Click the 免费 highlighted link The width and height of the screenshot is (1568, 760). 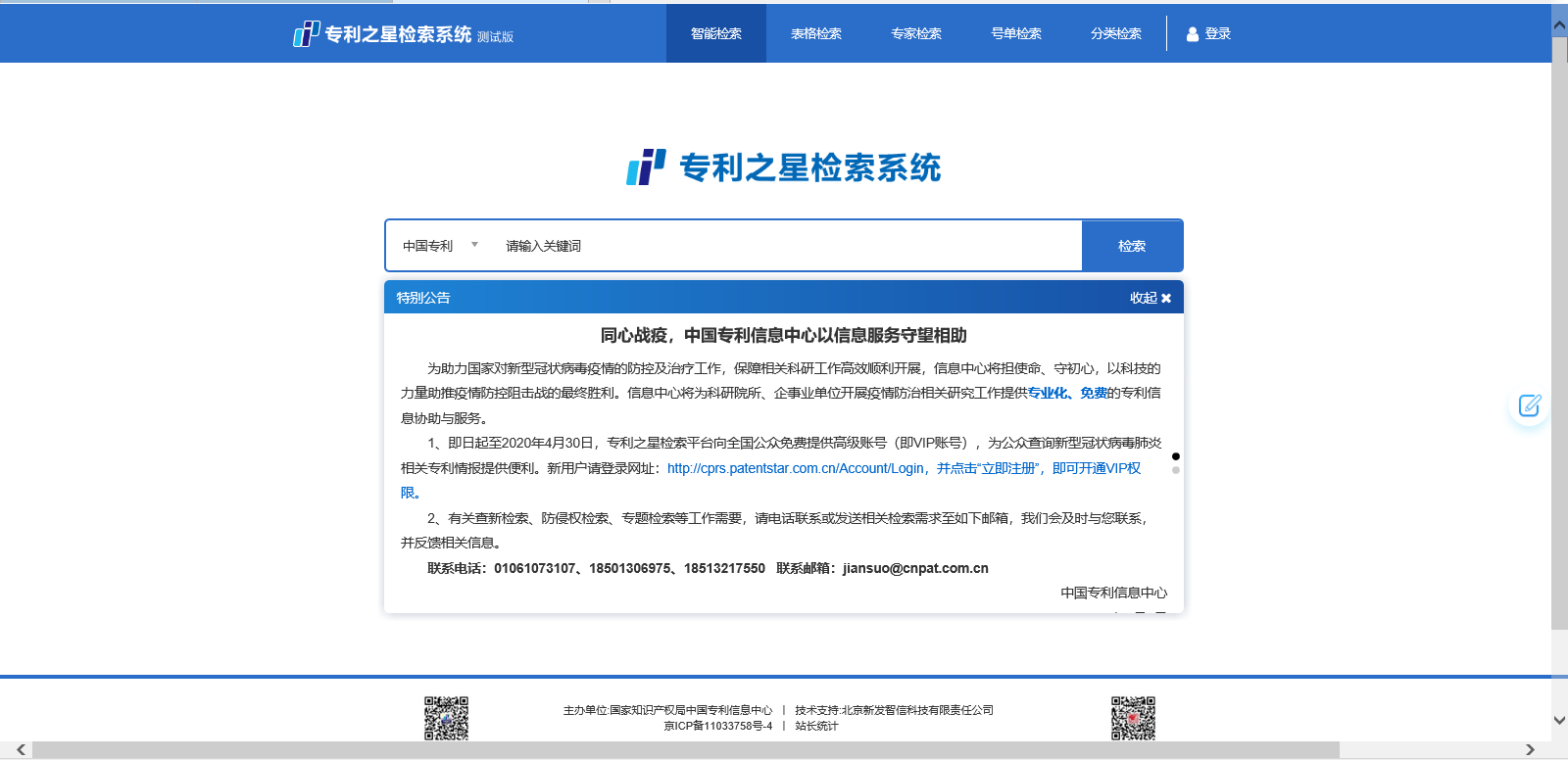pos(1094,393)
